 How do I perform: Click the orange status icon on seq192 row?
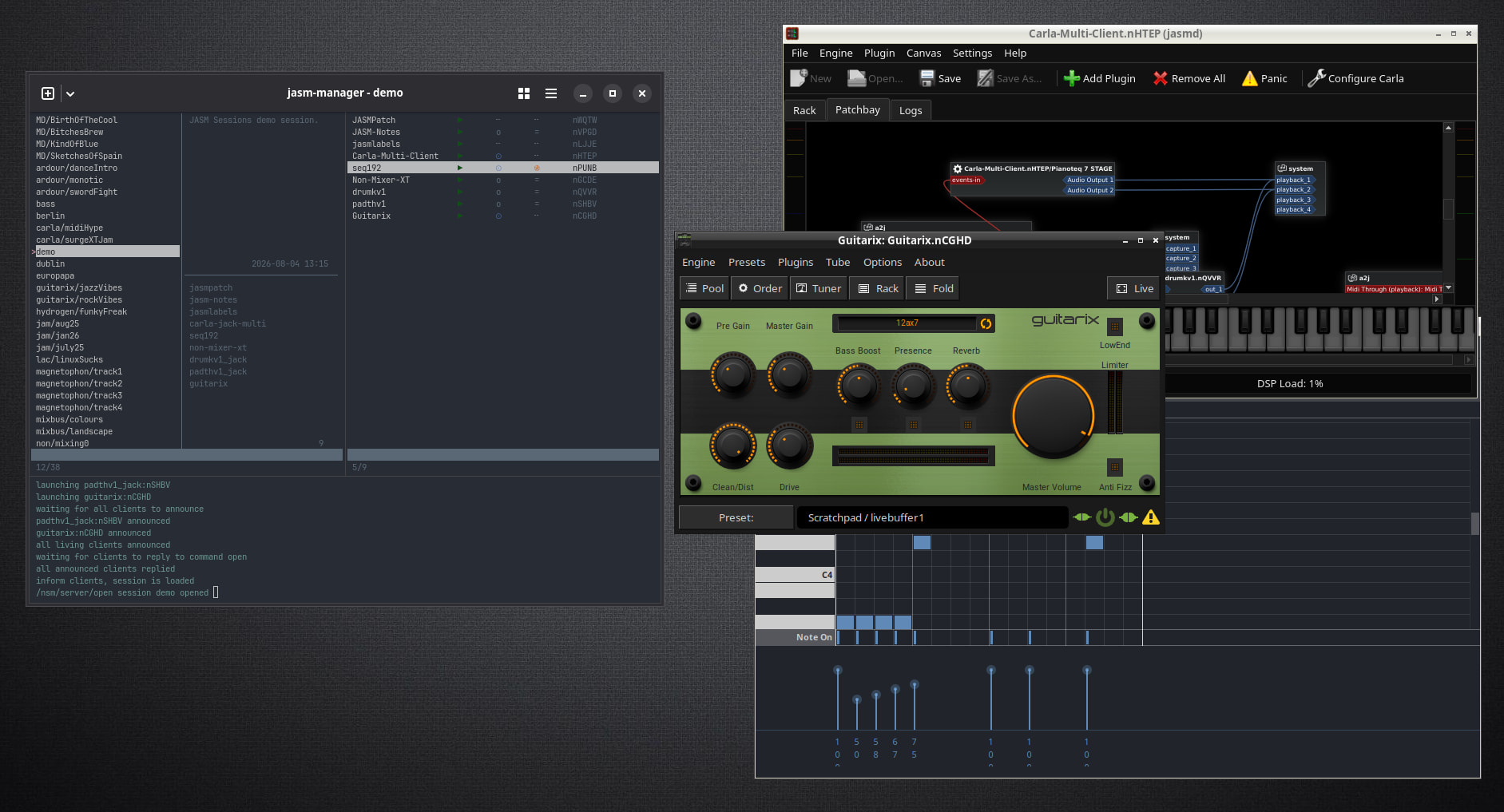click(537, 168)
